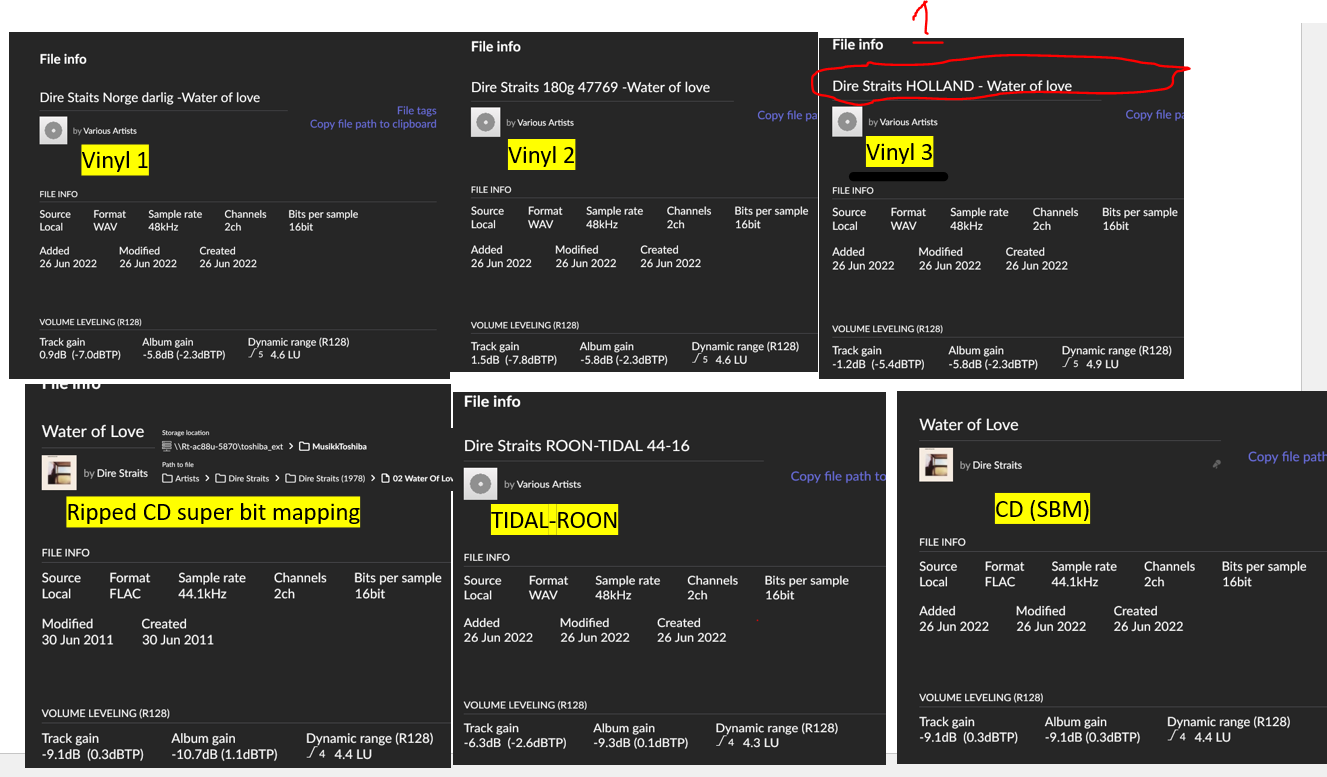Click the folder icon next to Artists

(x=167, y=478)
